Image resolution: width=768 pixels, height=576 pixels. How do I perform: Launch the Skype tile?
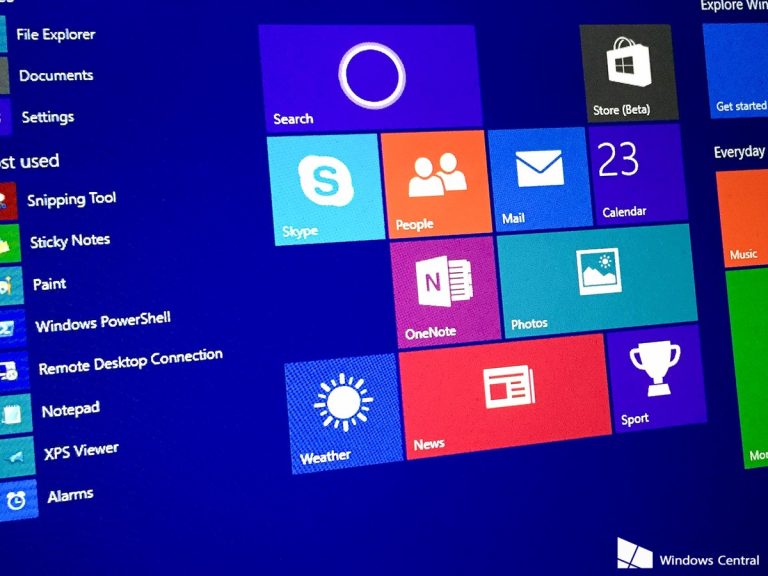pos(325,188)
